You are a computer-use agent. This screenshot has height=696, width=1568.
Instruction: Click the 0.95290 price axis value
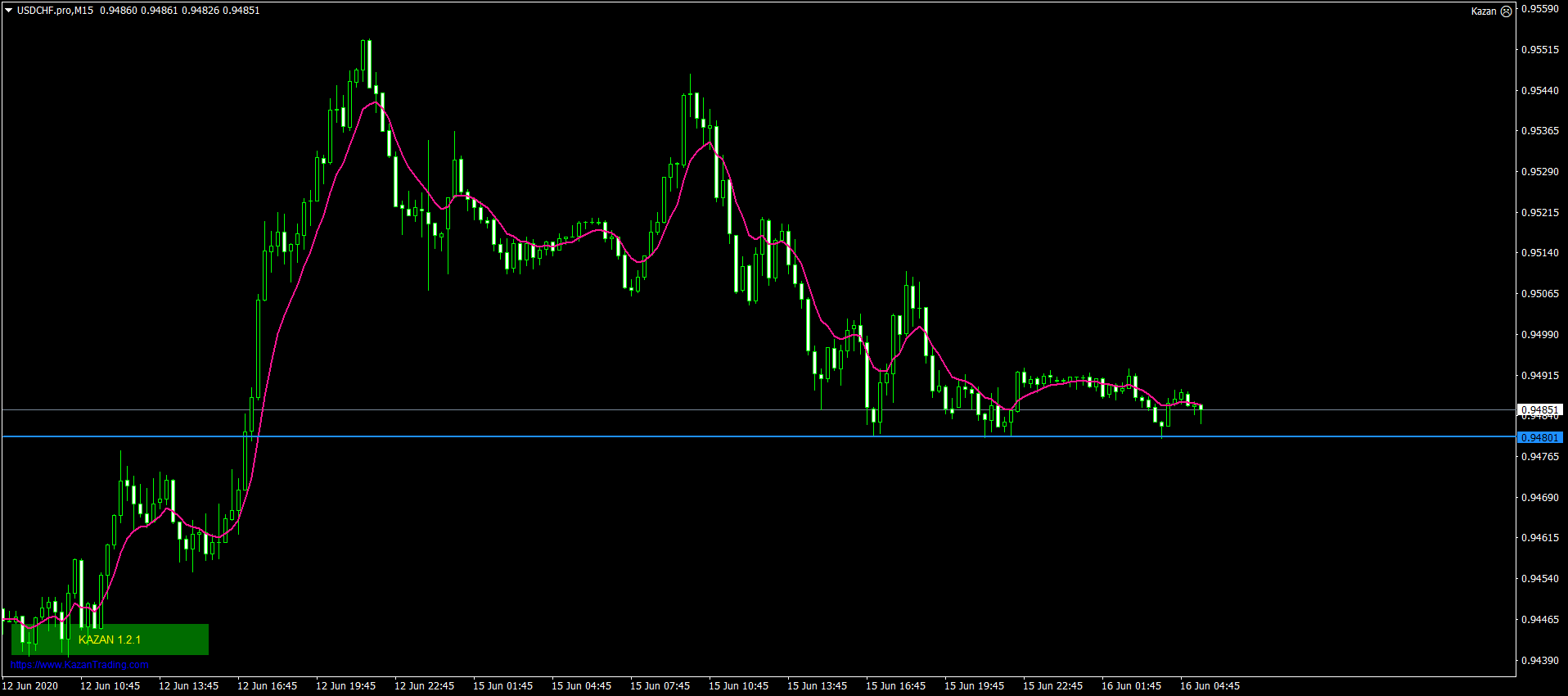pyautogui.click(x=1539, y=172)
